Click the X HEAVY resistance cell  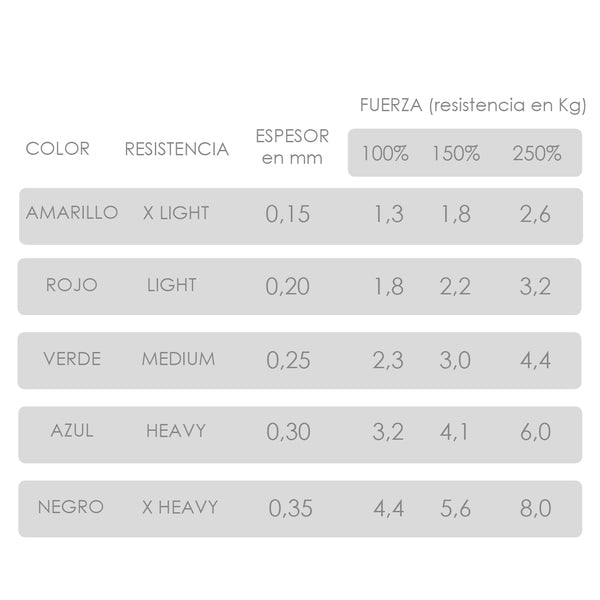tap(180, 507)
